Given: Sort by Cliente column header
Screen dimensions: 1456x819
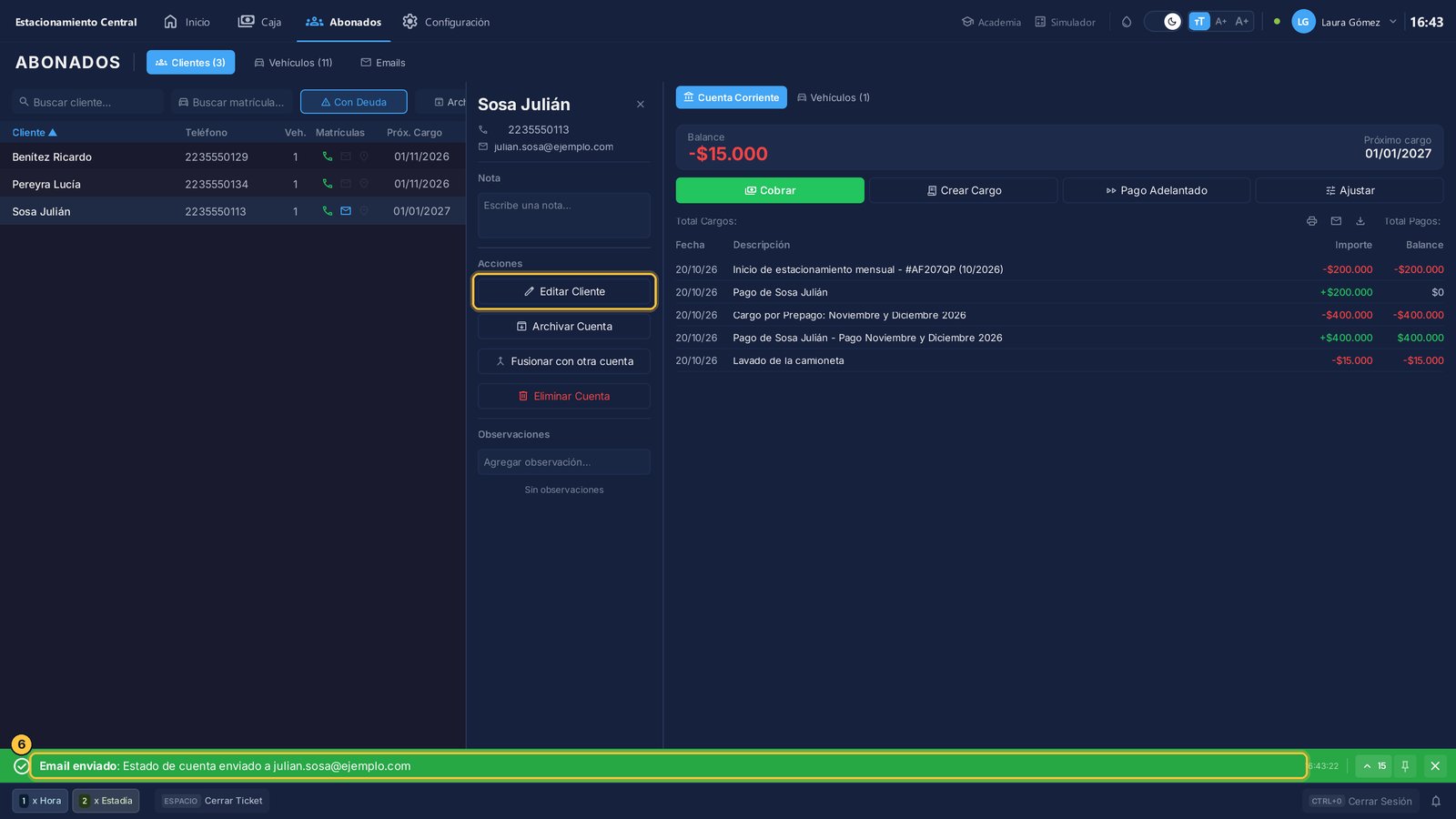Looking at the screenshot, I should pyautogui.click(x=35, y=133).
